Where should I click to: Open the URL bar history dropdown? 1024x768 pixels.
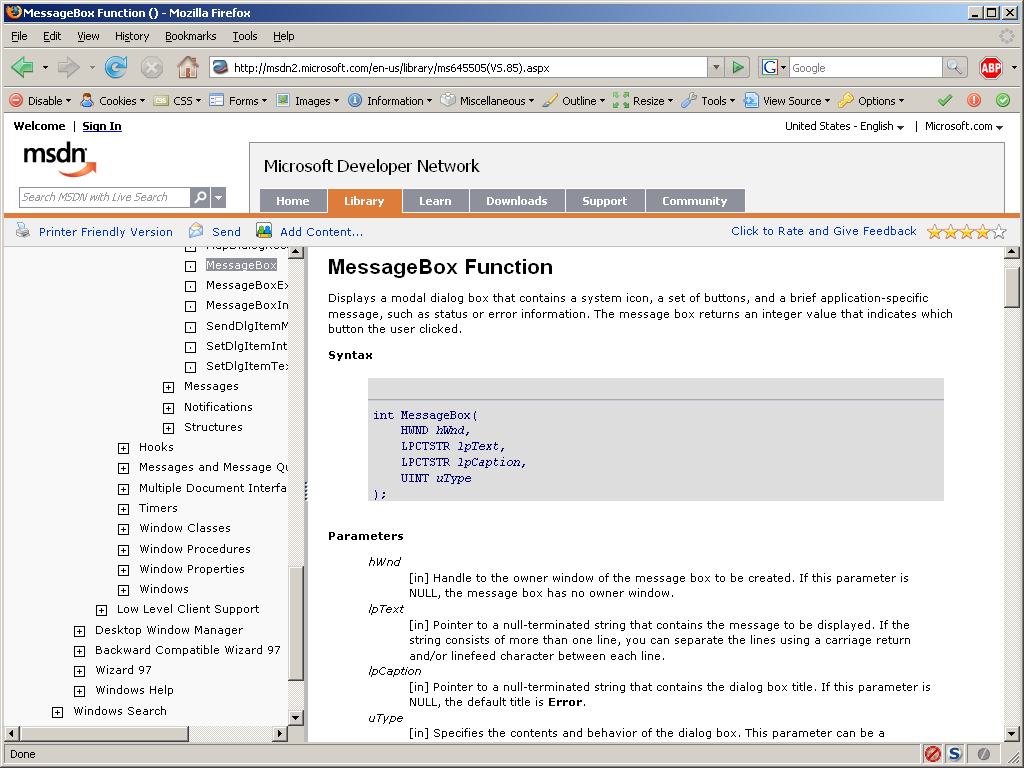pyautogui.click(x=716, y=67)
